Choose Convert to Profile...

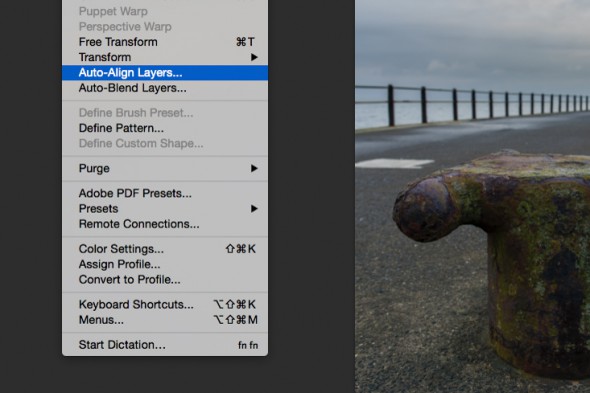tap(165, 280)
